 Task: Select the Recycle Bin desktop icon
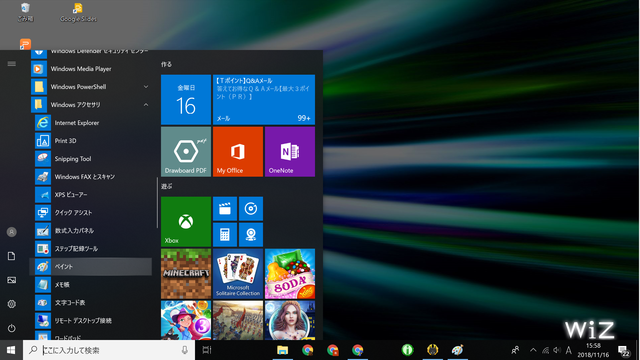(25, 12)
